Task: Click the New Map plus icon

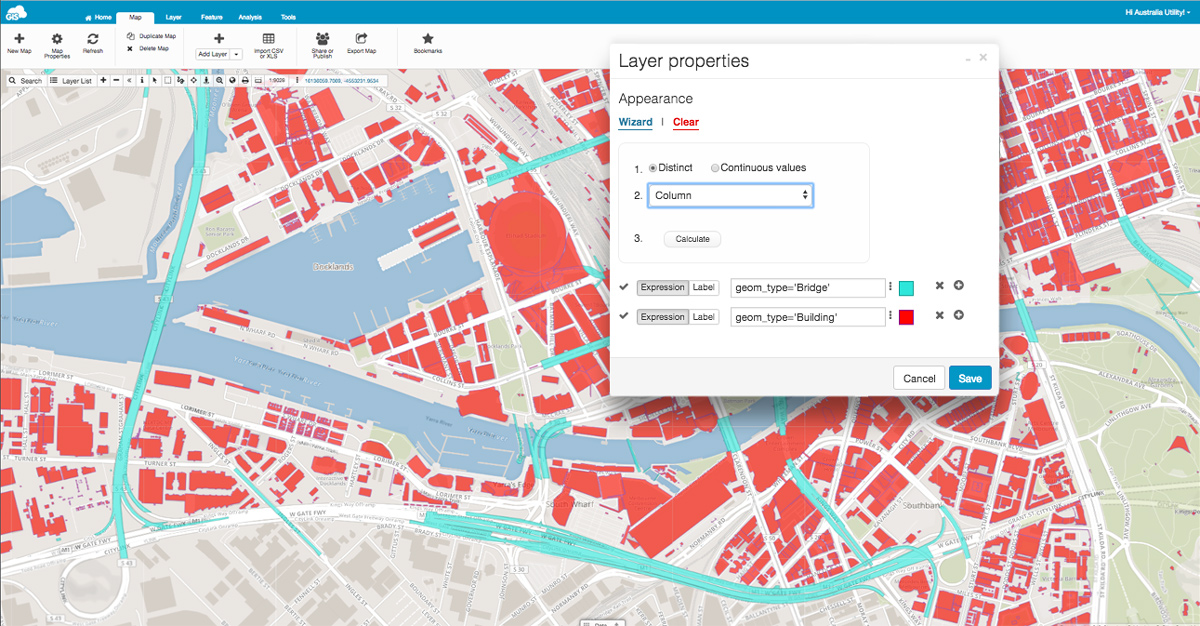Action: [19, 38]
